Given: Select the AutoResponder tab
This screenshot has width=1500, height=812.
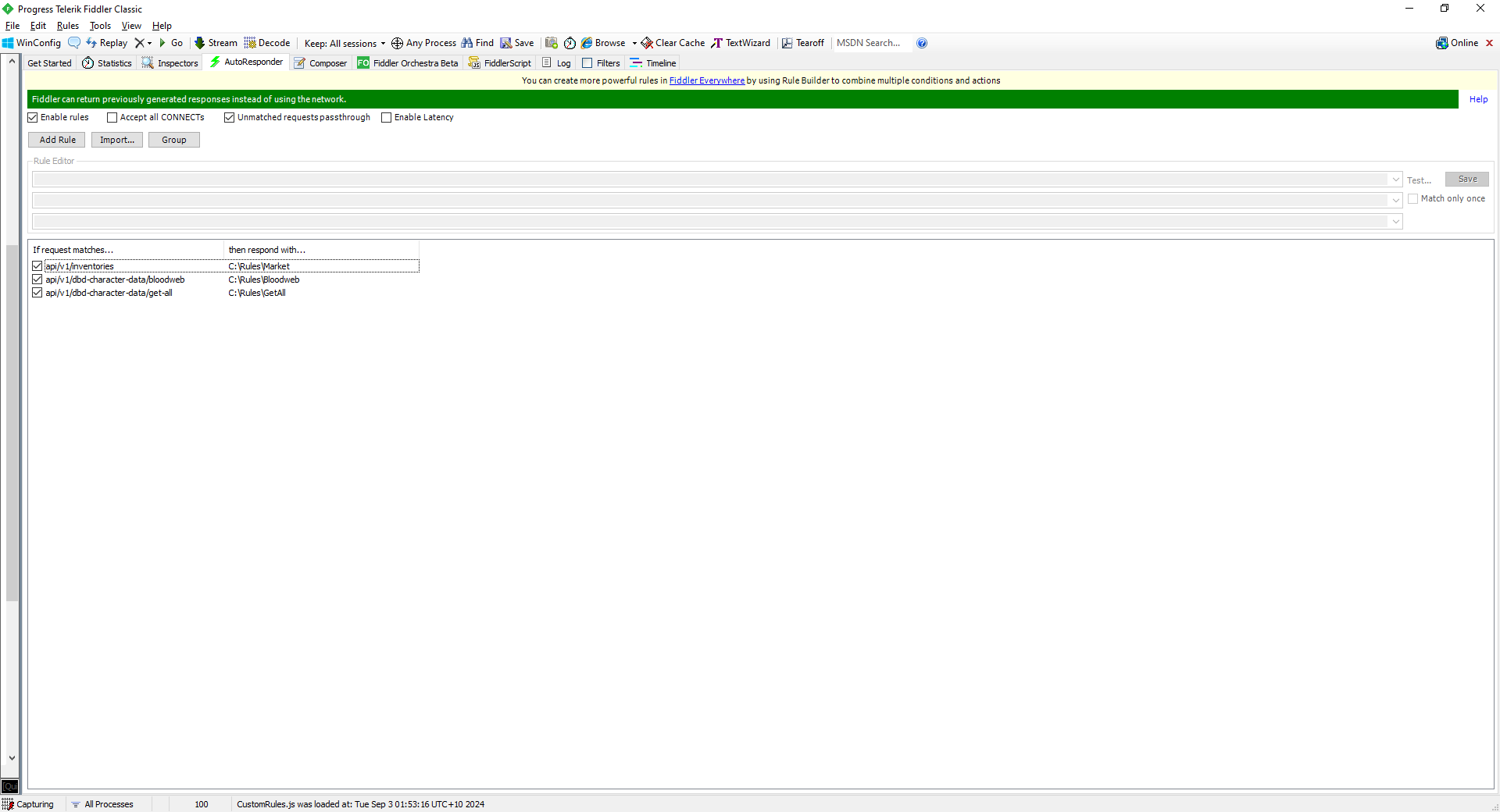Looking at the screenshot, I should coord(246,62).
